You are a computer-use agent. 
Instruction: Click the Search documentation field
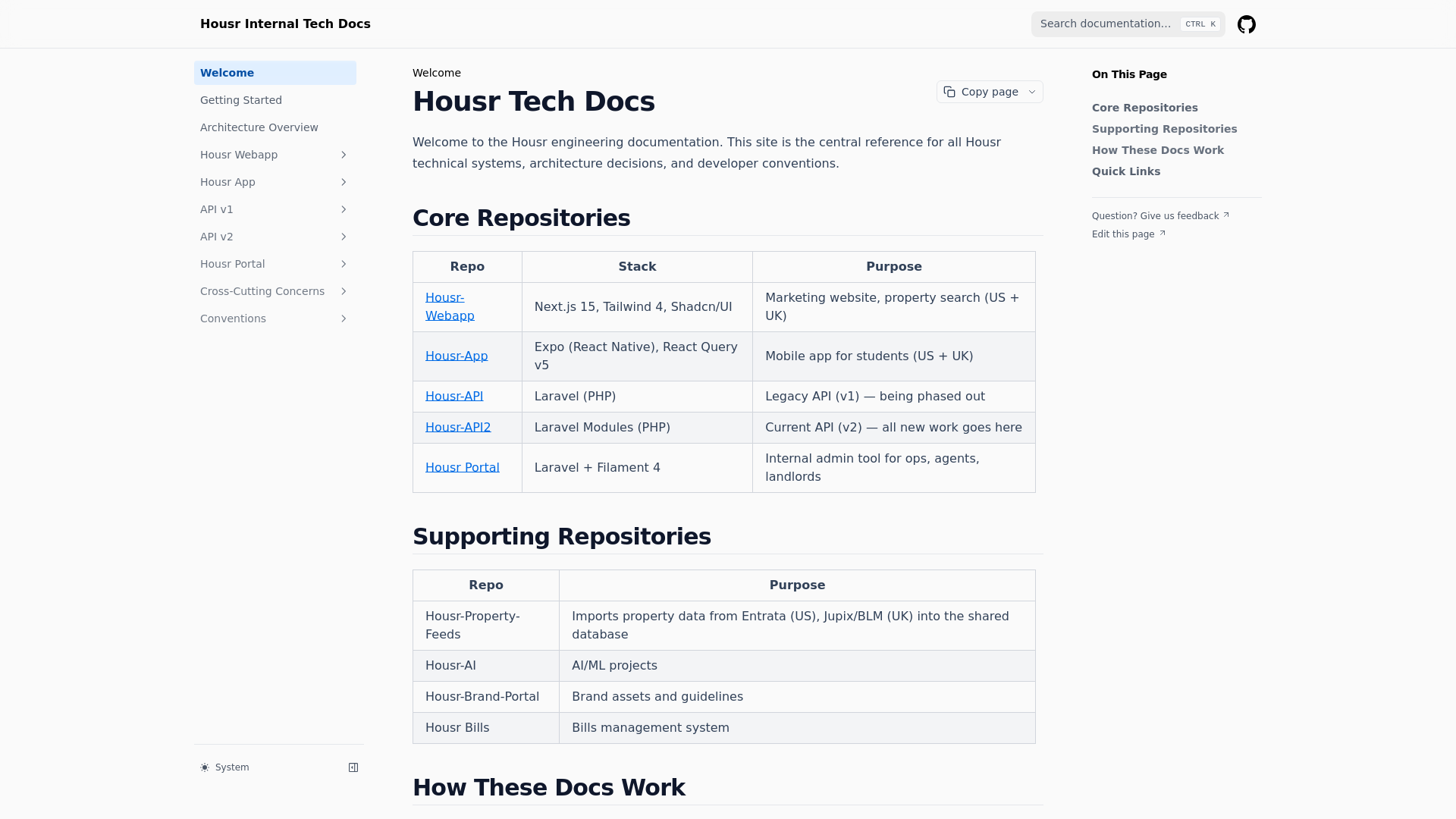click(1128, 24)
